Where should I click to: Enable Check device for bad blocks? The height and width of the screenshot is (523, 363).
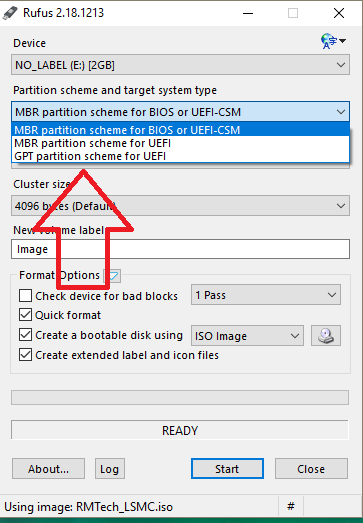point(25,296)
